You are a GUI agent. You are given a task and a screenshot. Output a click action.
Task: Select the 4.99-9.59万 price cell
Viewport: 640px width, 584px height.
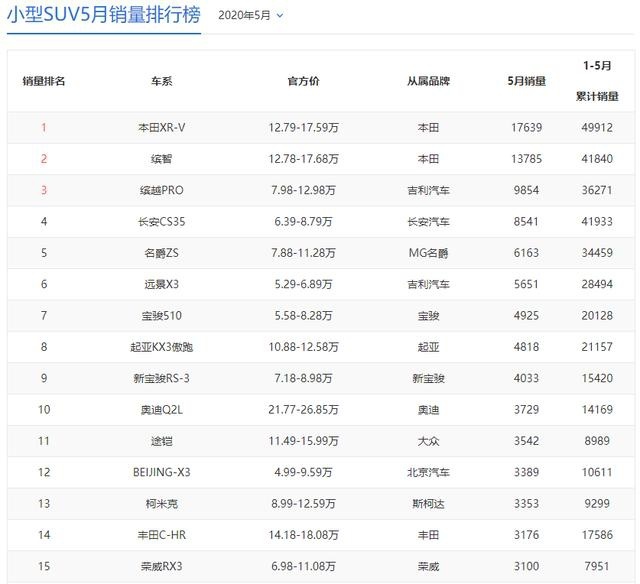click(x=303, y=472)
